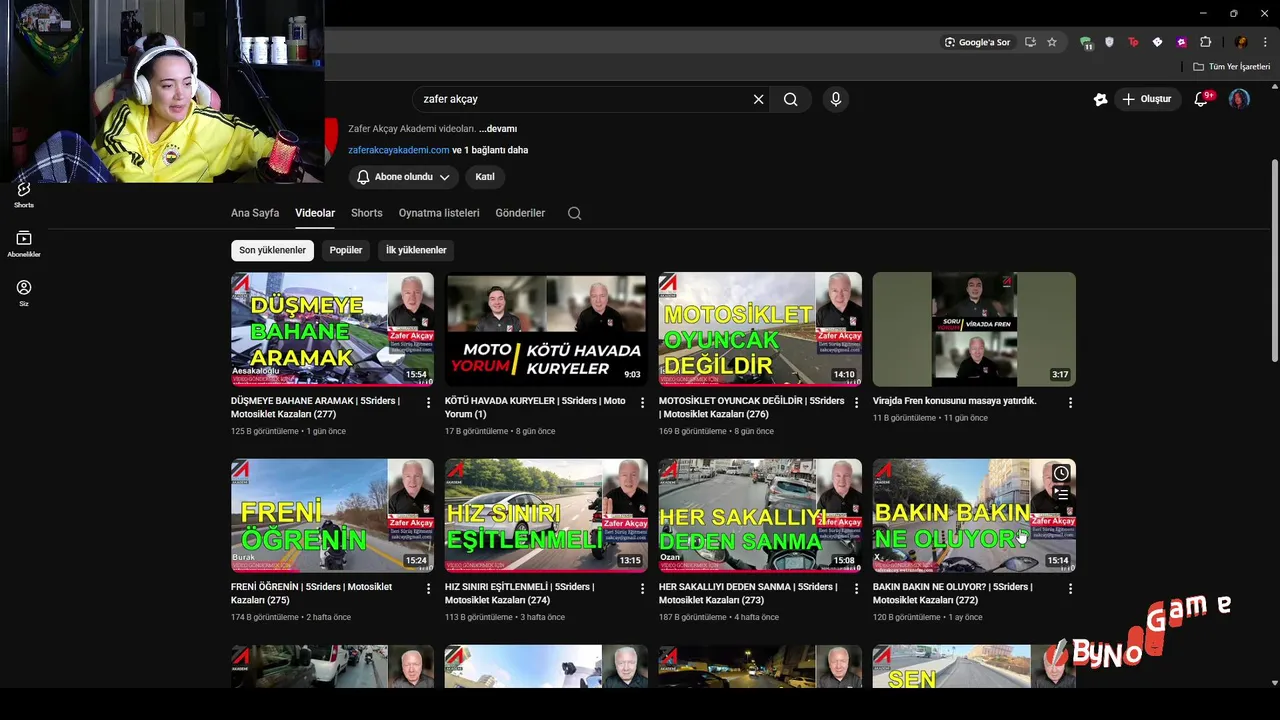Open the MOTOSİKLET OYUNCAK DEĞİLDİR thumbnail

pyautogui.click(x=760, y=329)
